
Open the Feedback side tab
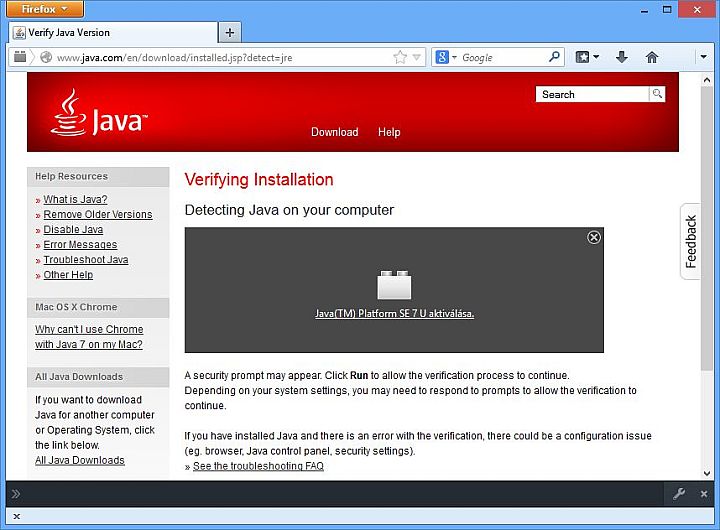(690, 242)
